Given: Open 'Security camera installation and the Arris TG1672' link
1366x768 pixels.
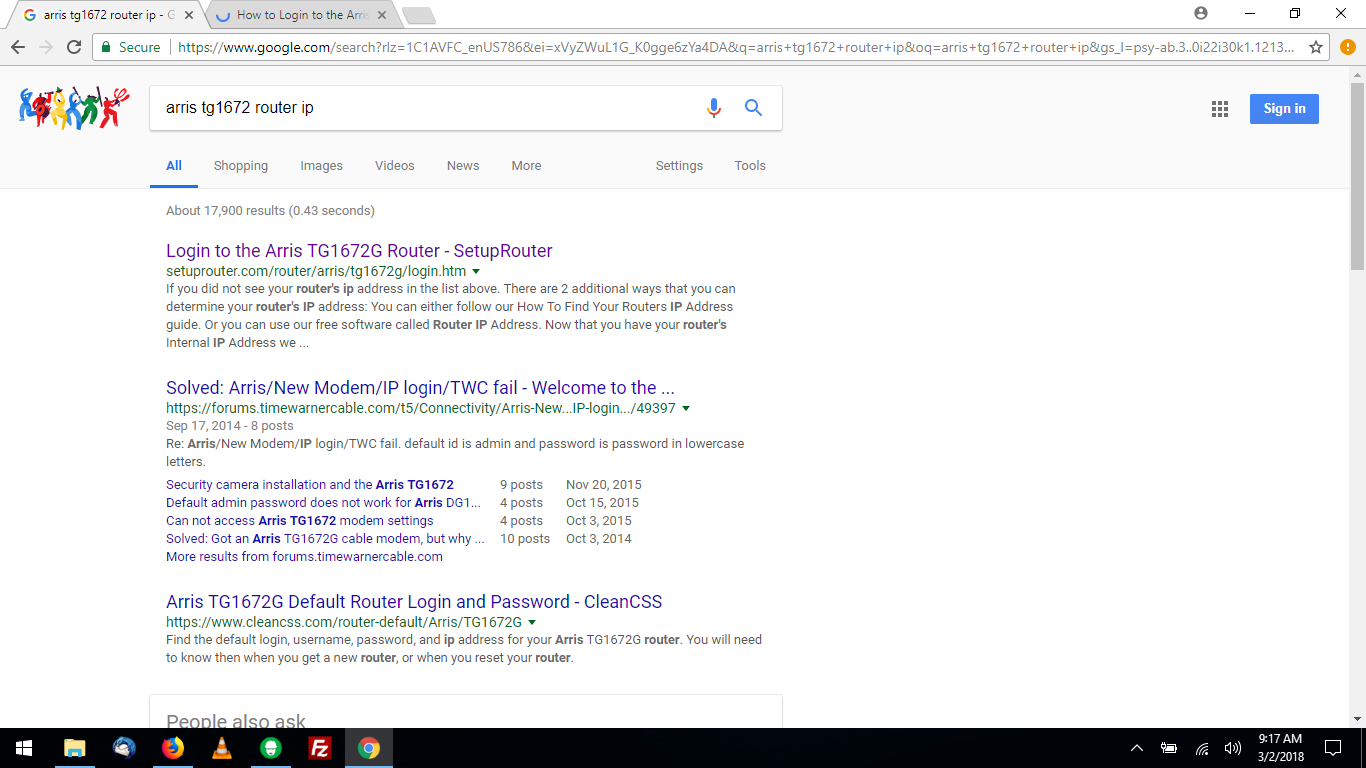Looking at the screenshot, I should pos(310,485).
